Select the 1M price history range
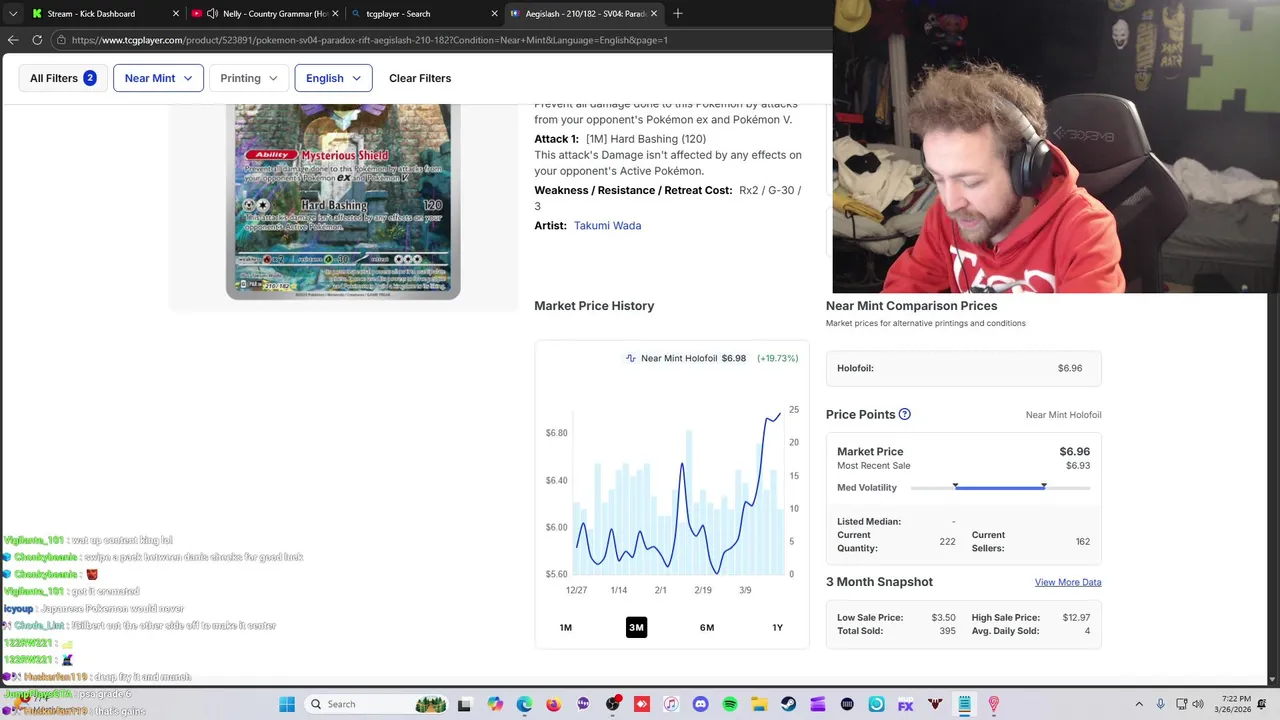The height and width of the screenshot is (720, 1280). point(566,627)
